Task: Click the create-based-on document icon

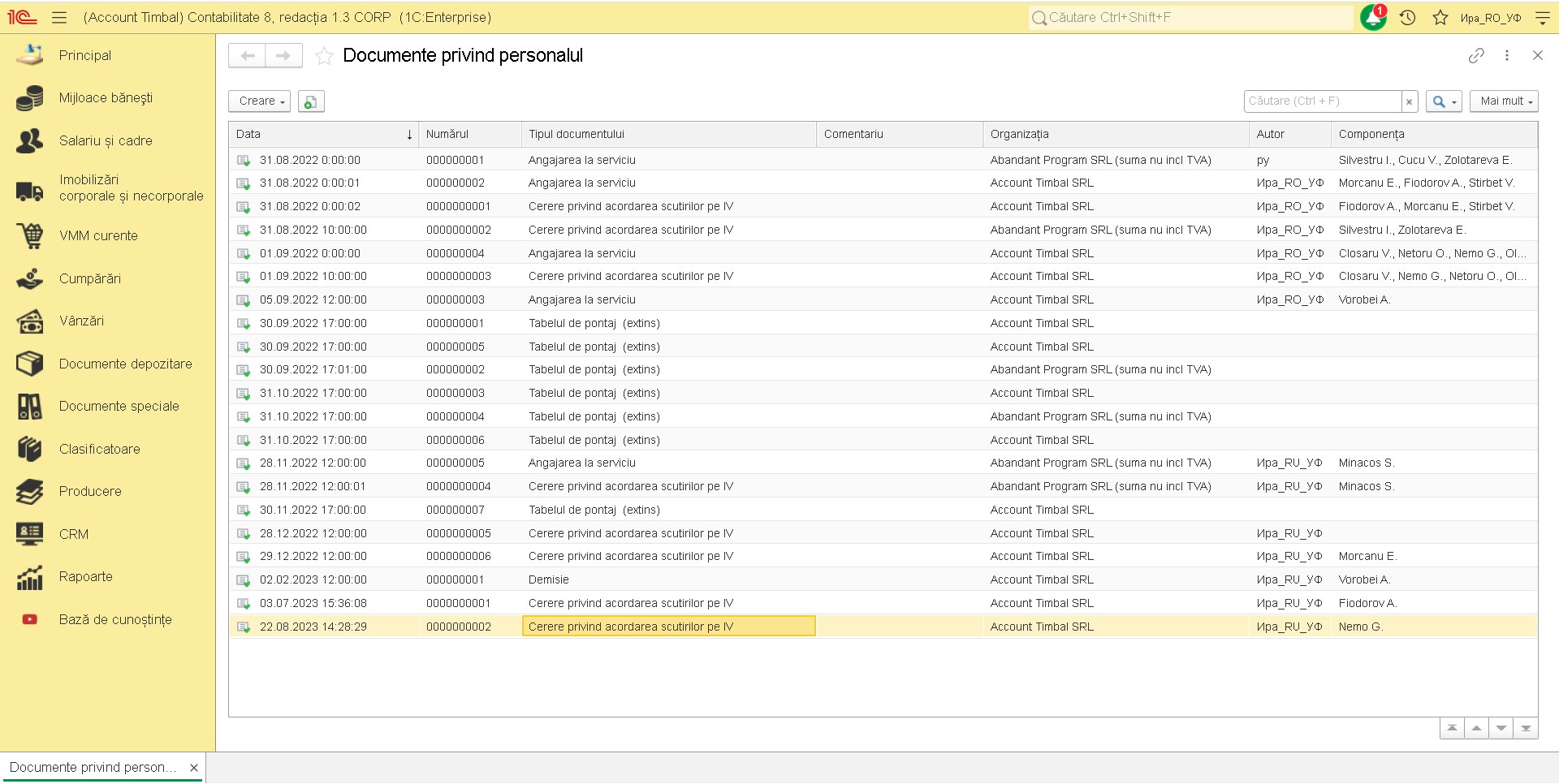Action: [x=311, y=101]
